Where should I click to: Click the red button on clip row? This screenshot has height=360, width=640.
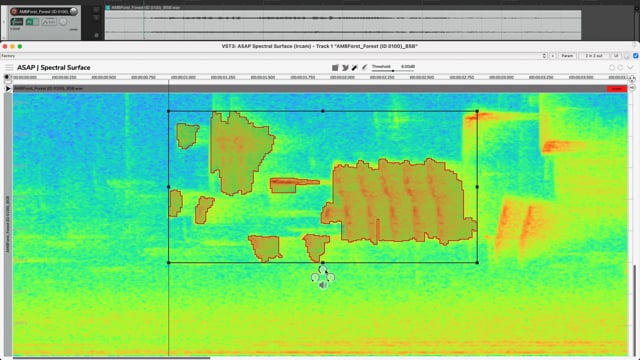click(x=617, y=89)
